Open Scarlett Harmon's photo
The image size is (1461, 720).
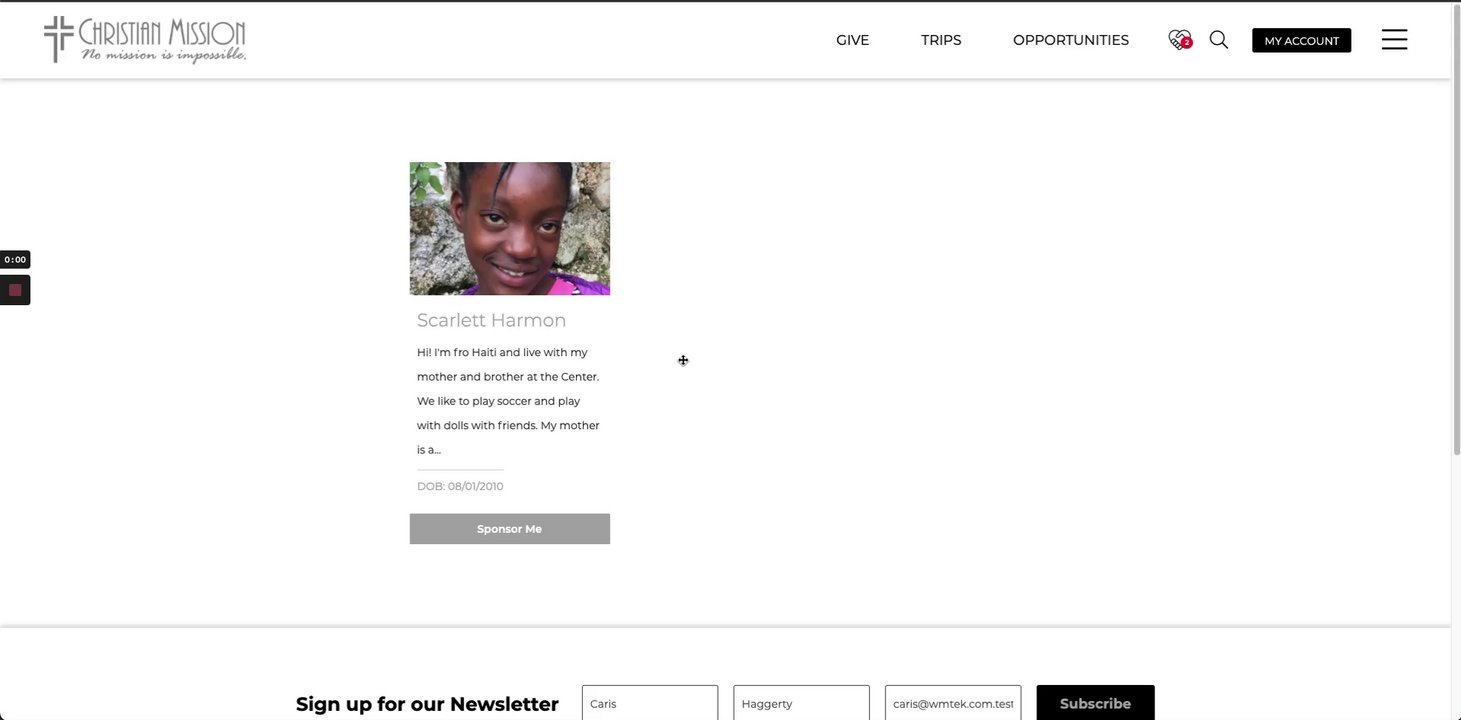pyautogui.click(x=510, y=229)
